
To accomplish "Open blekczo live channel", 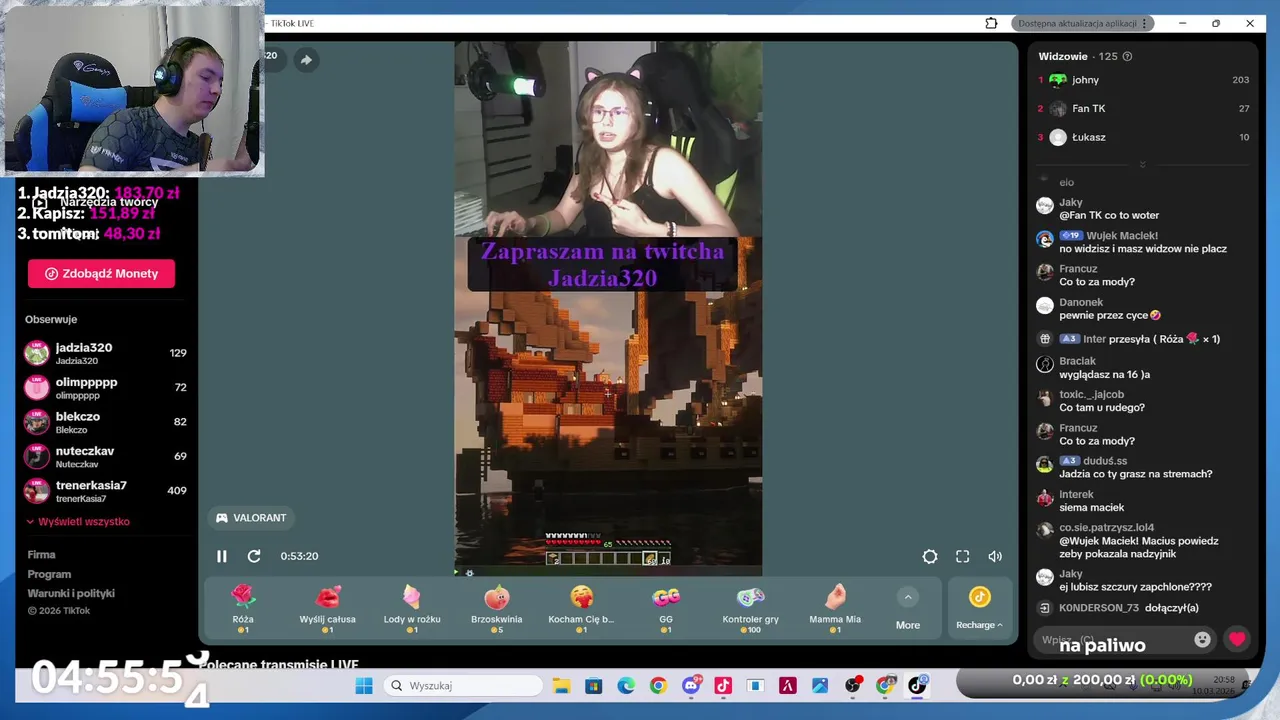I will [x=105, y=422].
